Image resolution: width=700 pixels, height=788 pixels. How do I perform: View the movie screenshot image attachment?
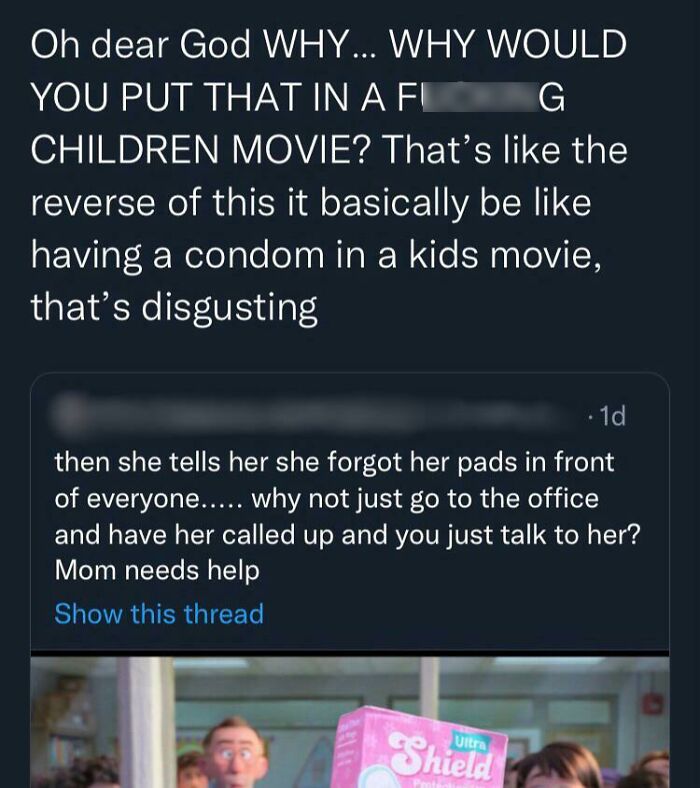(x=350, y=722)
